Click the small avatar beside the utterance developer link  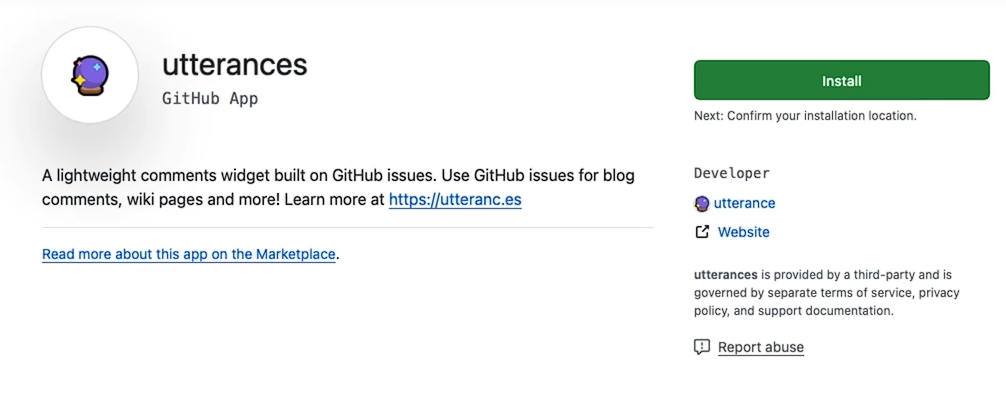pos(702,204)
